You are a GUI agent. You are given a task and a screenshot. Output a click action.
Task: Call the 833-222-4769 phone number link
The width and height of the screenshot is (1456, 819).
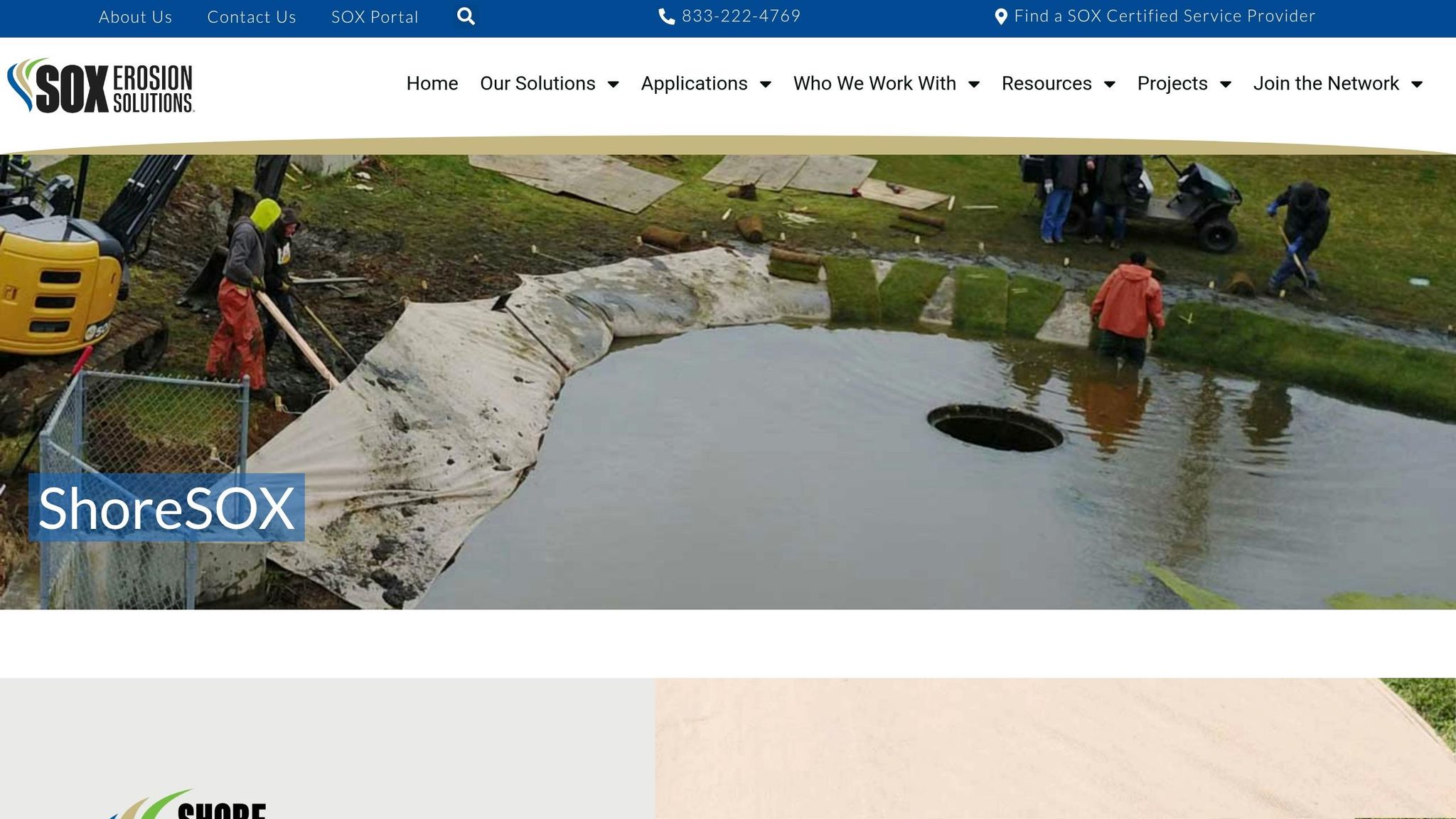point(741,16)
